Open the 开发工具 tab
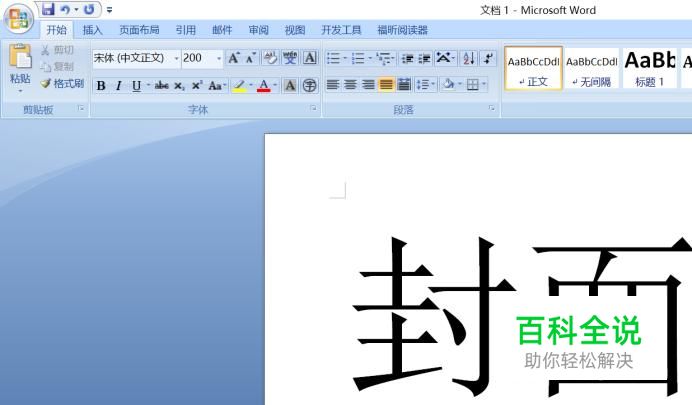The image size is (692, 405). tap(341, 30)
